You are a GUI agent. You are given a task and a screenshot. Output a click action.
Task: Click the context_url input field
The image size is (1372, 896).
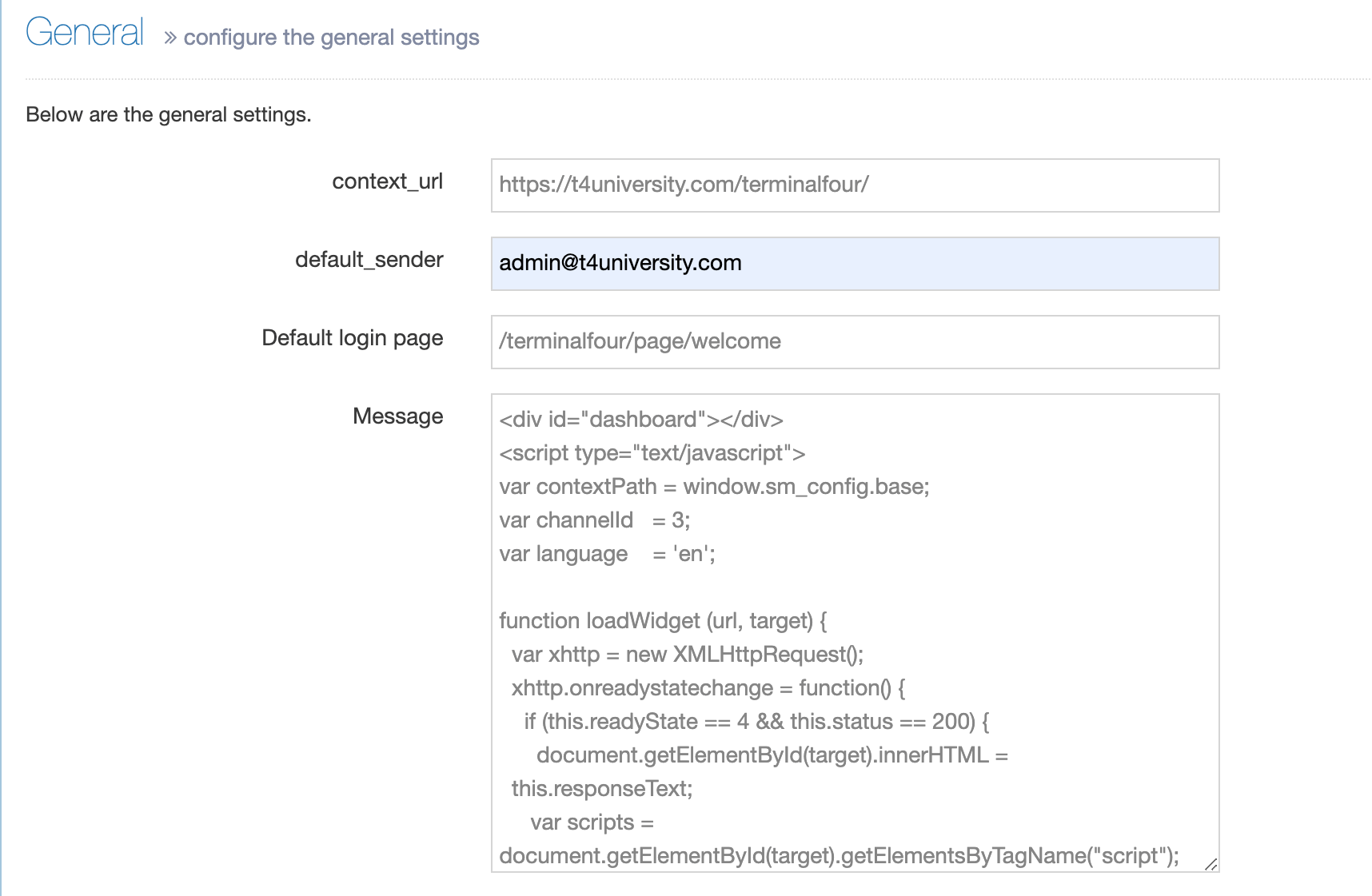[x=854, y=185]
